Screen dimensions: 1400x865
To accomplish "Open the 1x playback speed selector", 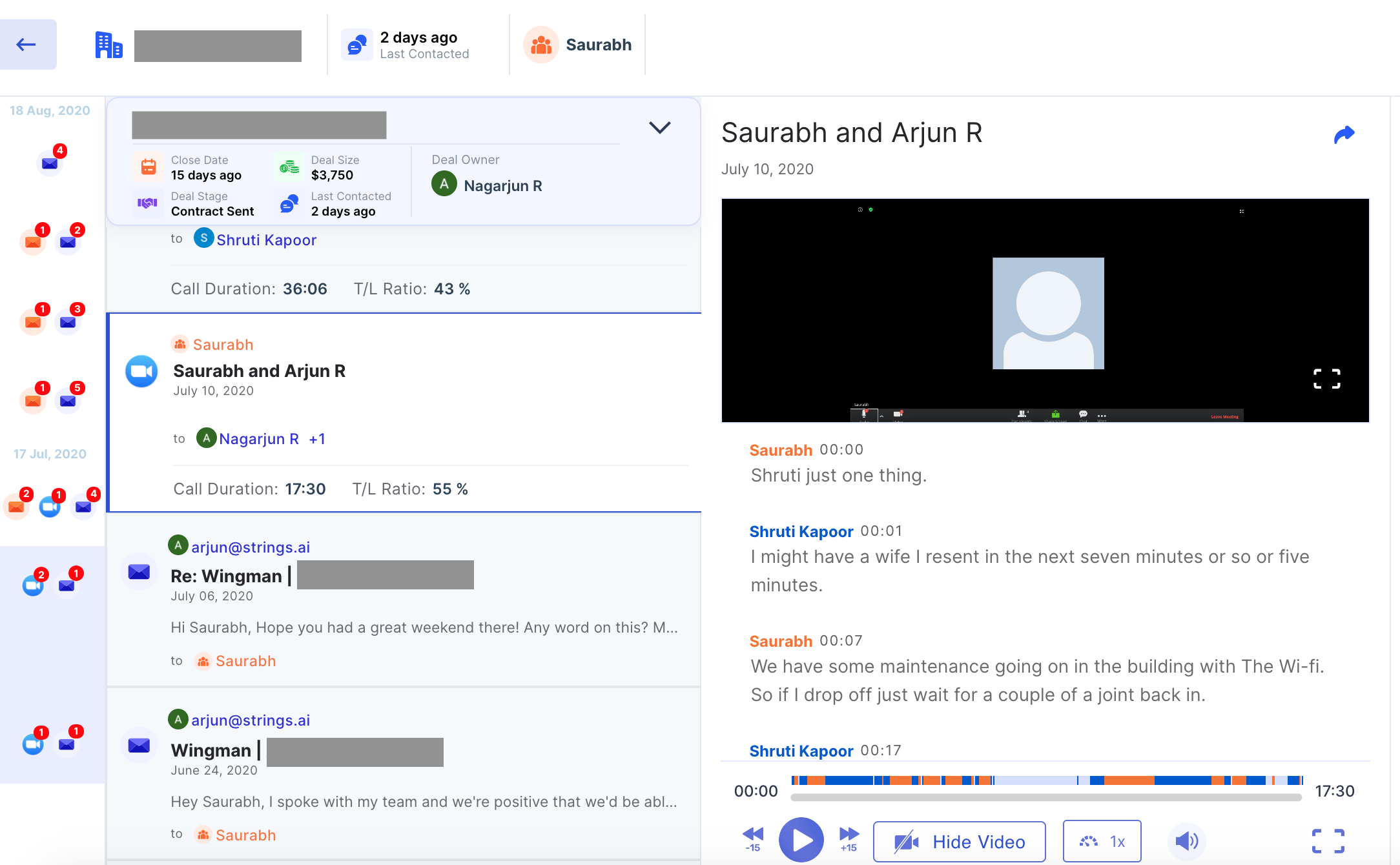I will click(x=1102, y=841).
